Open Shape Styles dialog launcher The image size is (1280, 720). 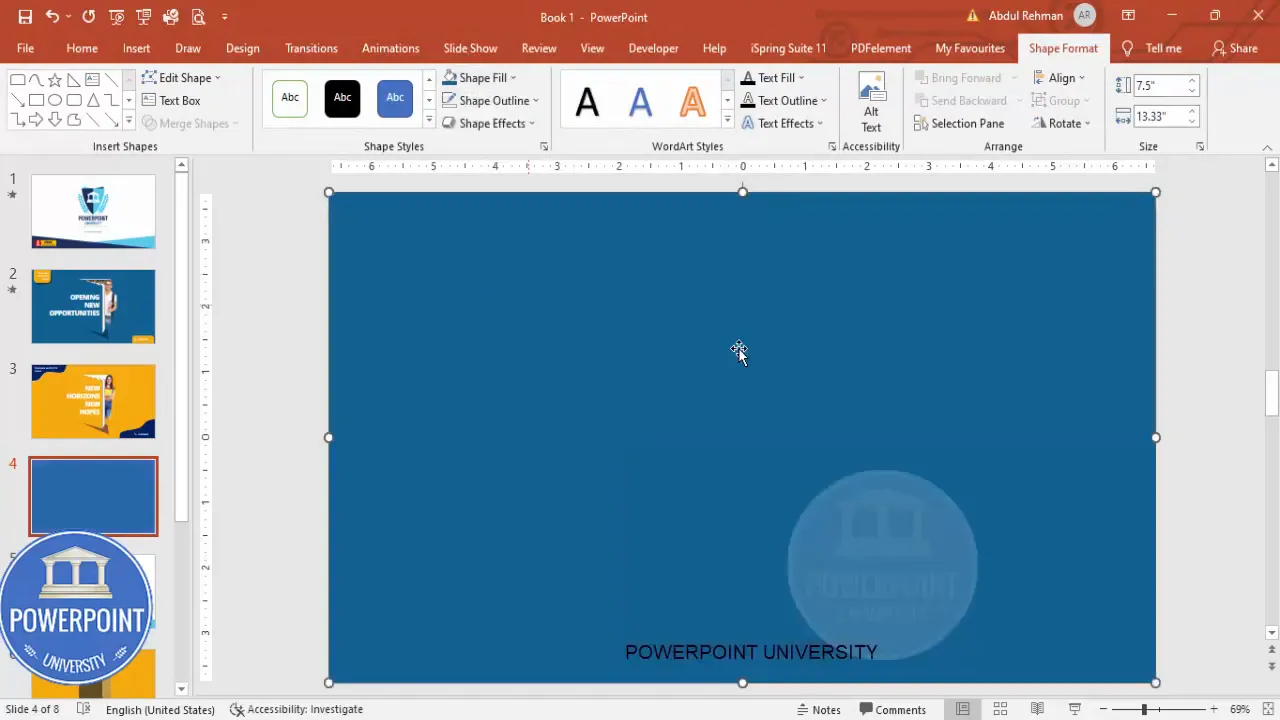click(544, 147)
